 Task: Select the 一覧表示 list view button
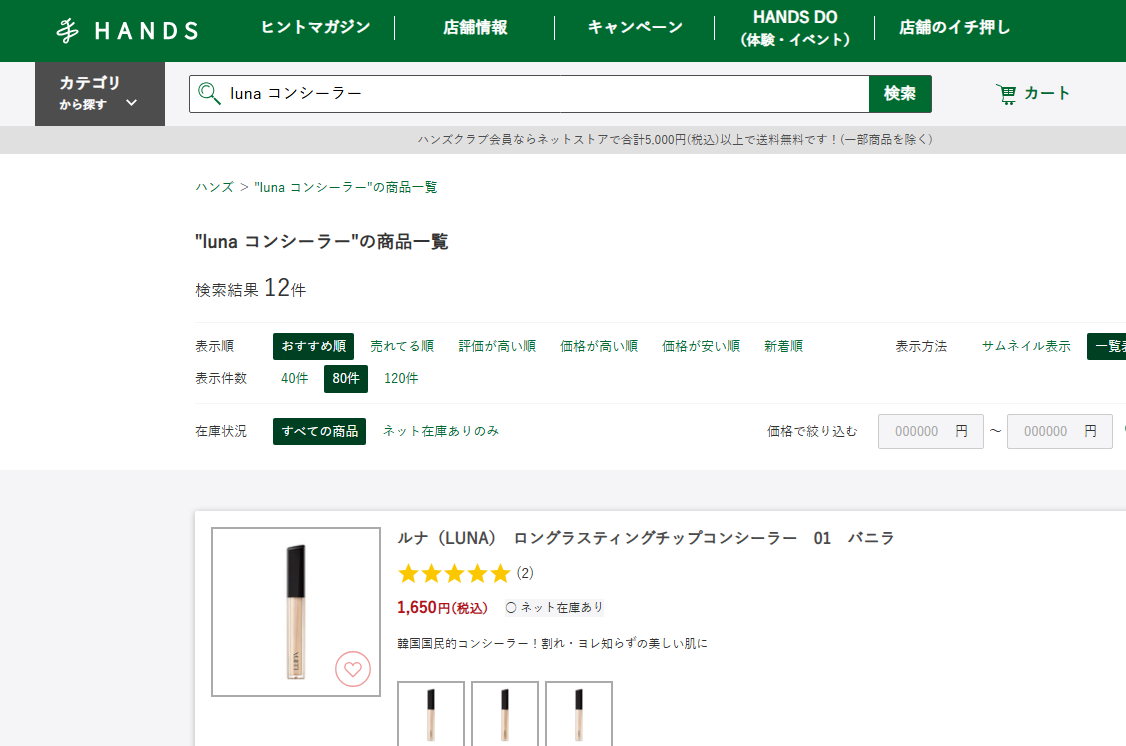click(x=1107, y=346)
